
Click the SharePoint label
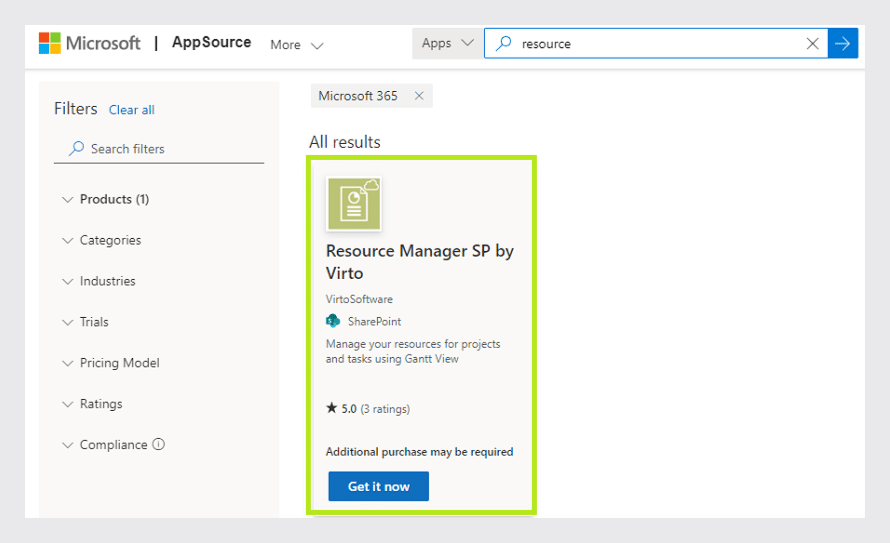pos(374,322)
